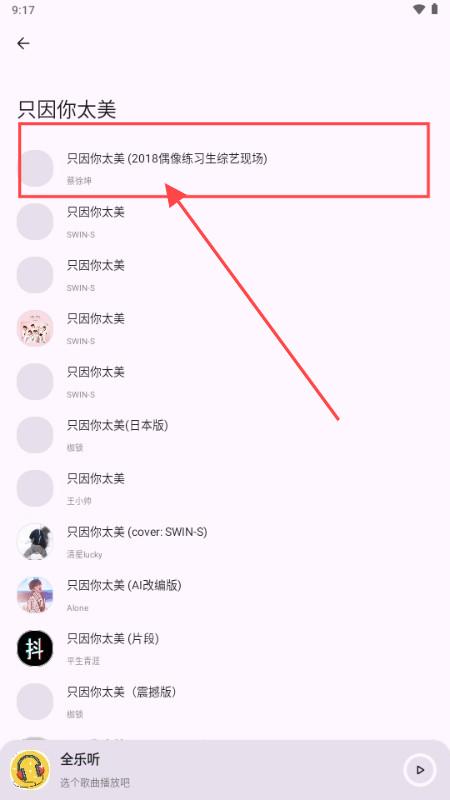
Task: Open the 全乐听 mini player title
Action: (80, 760)
